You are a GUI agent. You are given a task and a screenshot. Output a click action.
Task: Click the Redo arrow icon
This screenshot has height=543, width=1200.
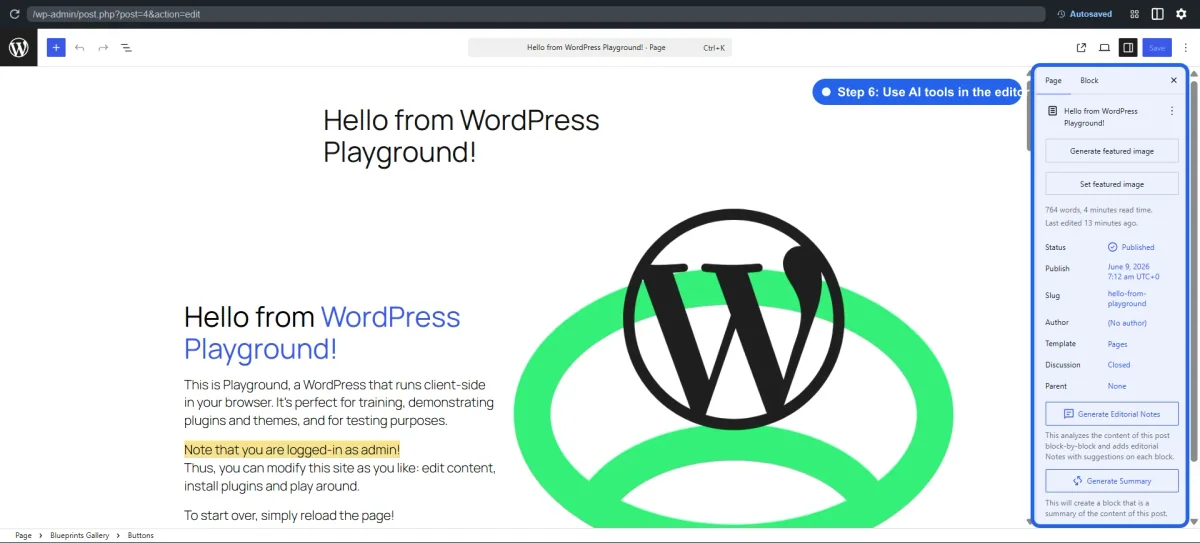coord(103,47)
